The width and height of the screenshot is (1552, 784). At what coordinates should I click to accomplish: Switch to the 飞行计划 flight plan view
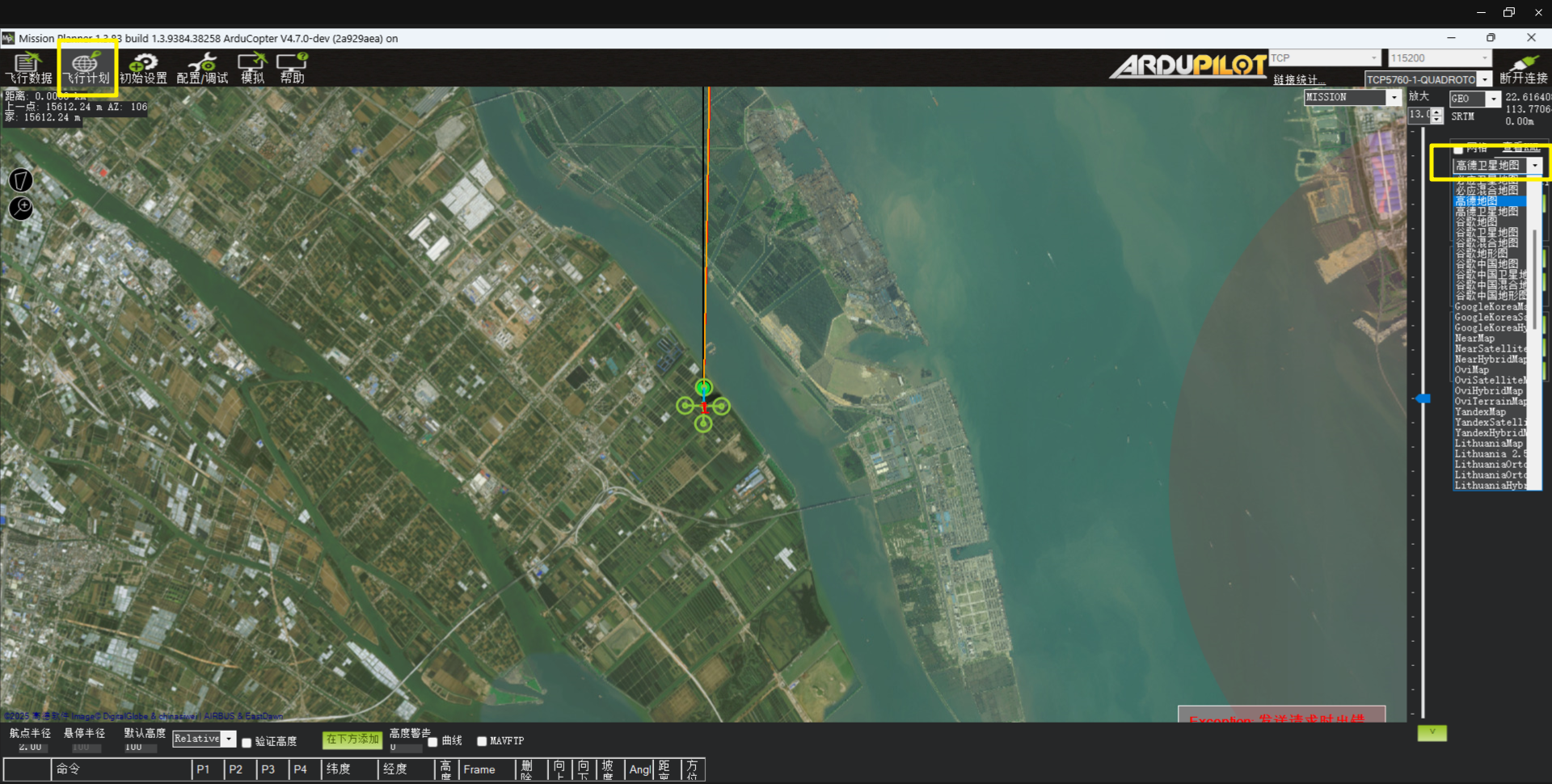(86, 68)
